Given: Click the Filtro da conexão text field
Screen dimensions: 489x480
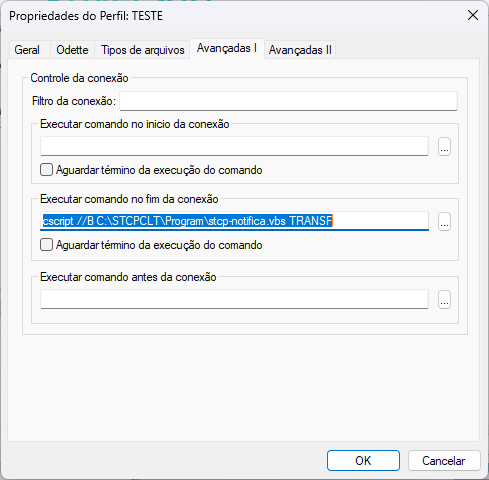Looking at the screenshot, I should 288,101.
